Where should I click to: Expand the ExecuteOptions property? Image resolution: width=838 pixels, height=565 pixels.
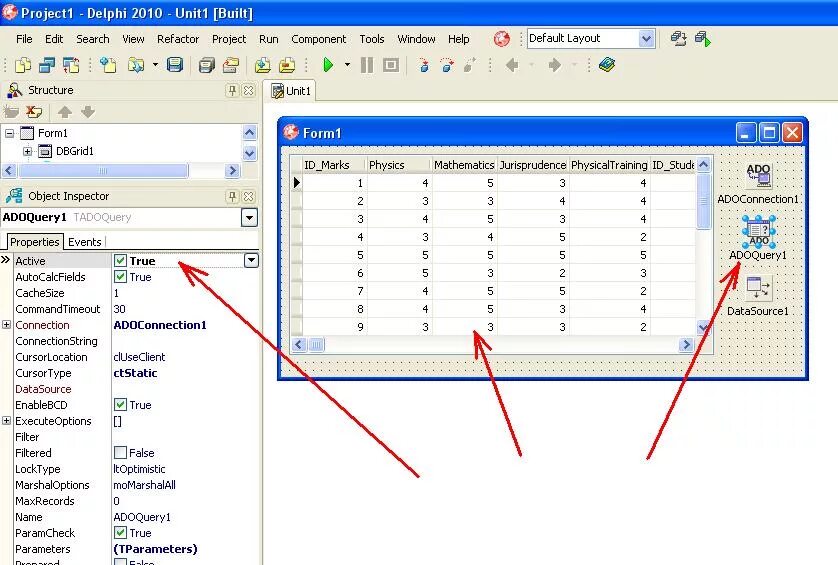tap(6, 421)
